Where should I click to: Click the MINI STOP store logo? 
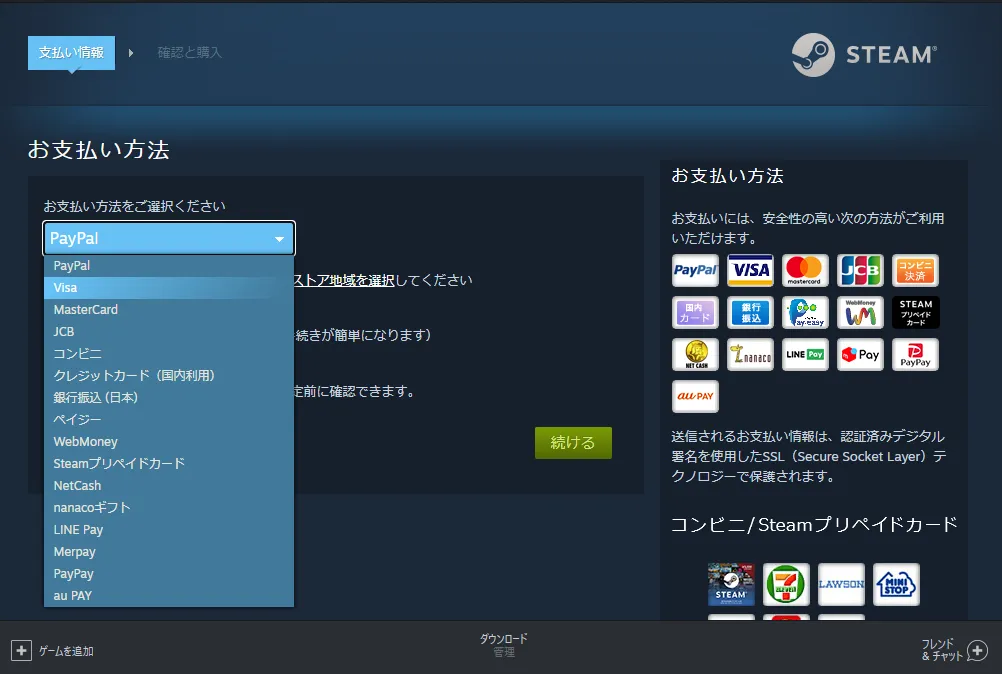click(896, 585)
